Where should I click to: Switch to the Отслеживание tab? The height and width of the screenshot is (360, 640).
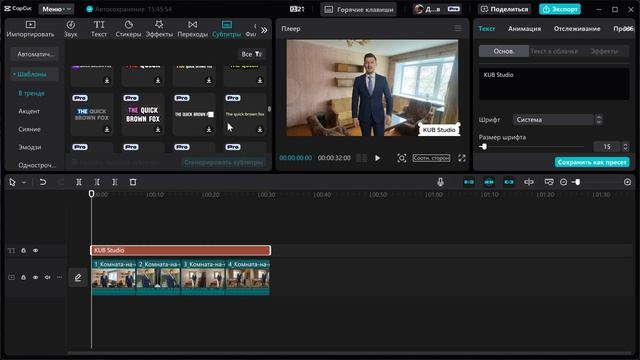[577, 29]
